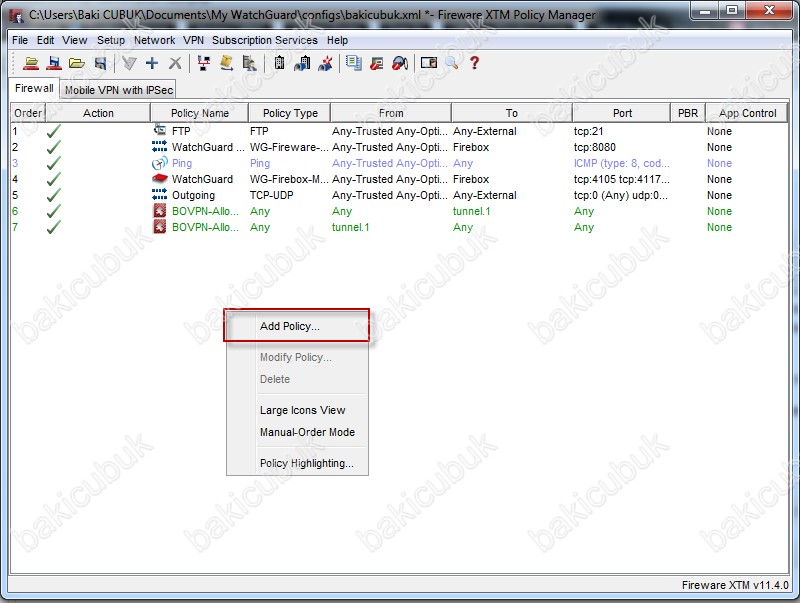Open the red network diagram toolbar icon
The image size is (800, 603).
click(204, 63)
